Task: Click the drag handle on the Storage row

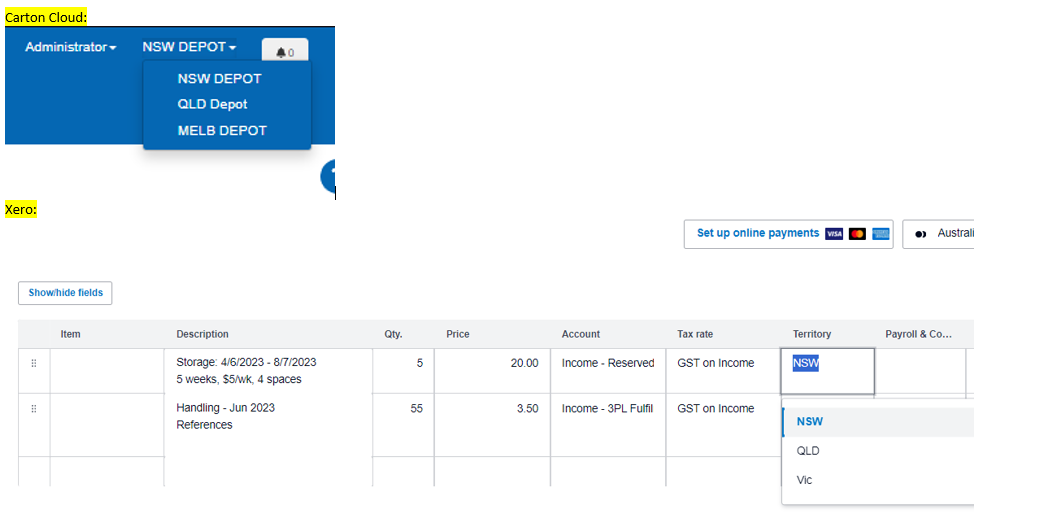Action: click(x=34, y=364)
